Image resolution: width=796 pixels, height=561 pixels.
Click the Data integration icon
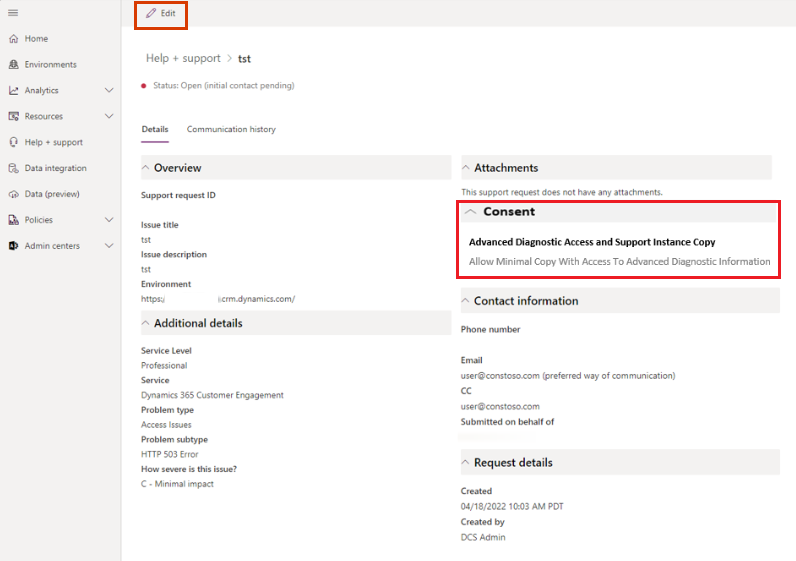click(x=14, y=168)
